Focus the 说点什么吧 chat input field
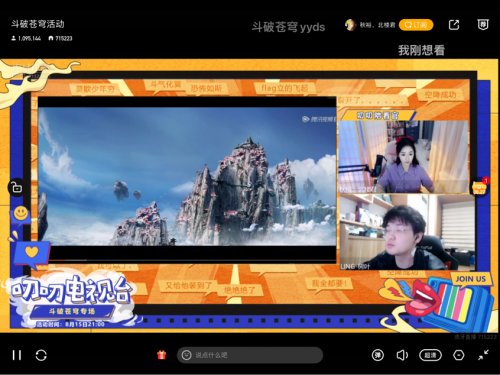Screen dimensions: 500x375 click(x=250, y=355)
